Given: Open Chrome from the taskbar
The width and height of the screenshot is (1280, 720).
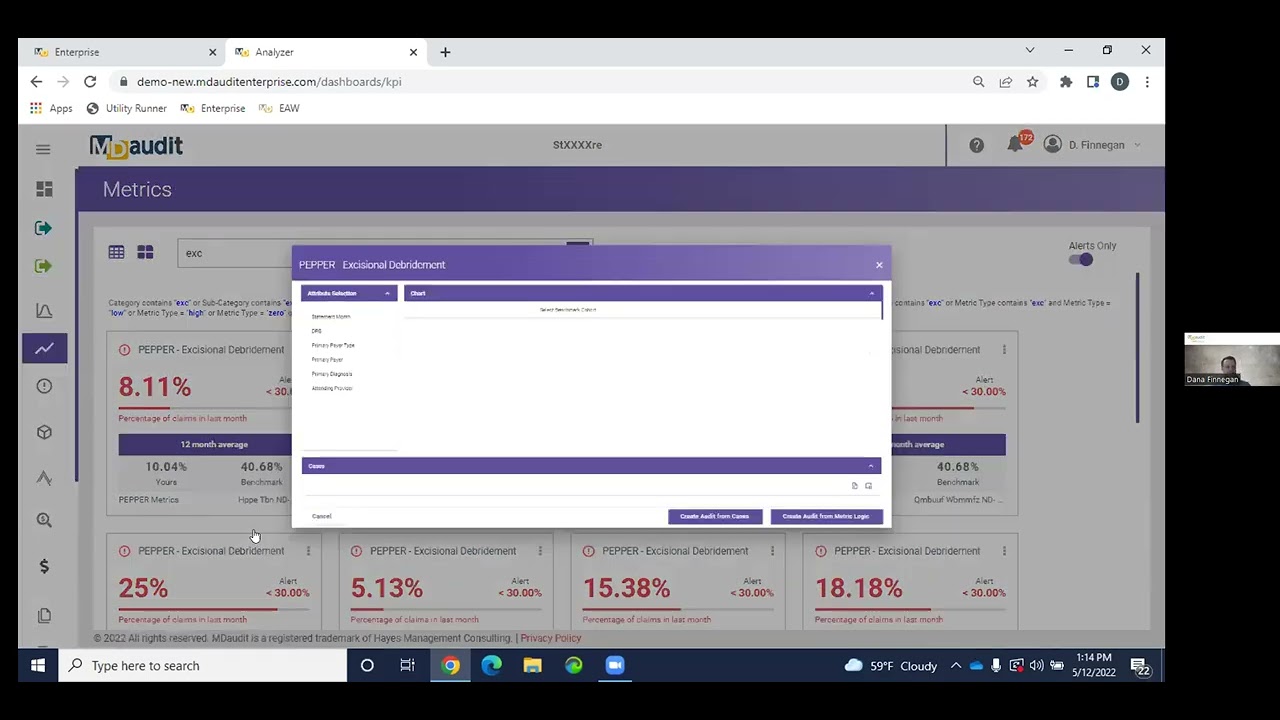Looking at the screenshot, I should coord(451,666).
